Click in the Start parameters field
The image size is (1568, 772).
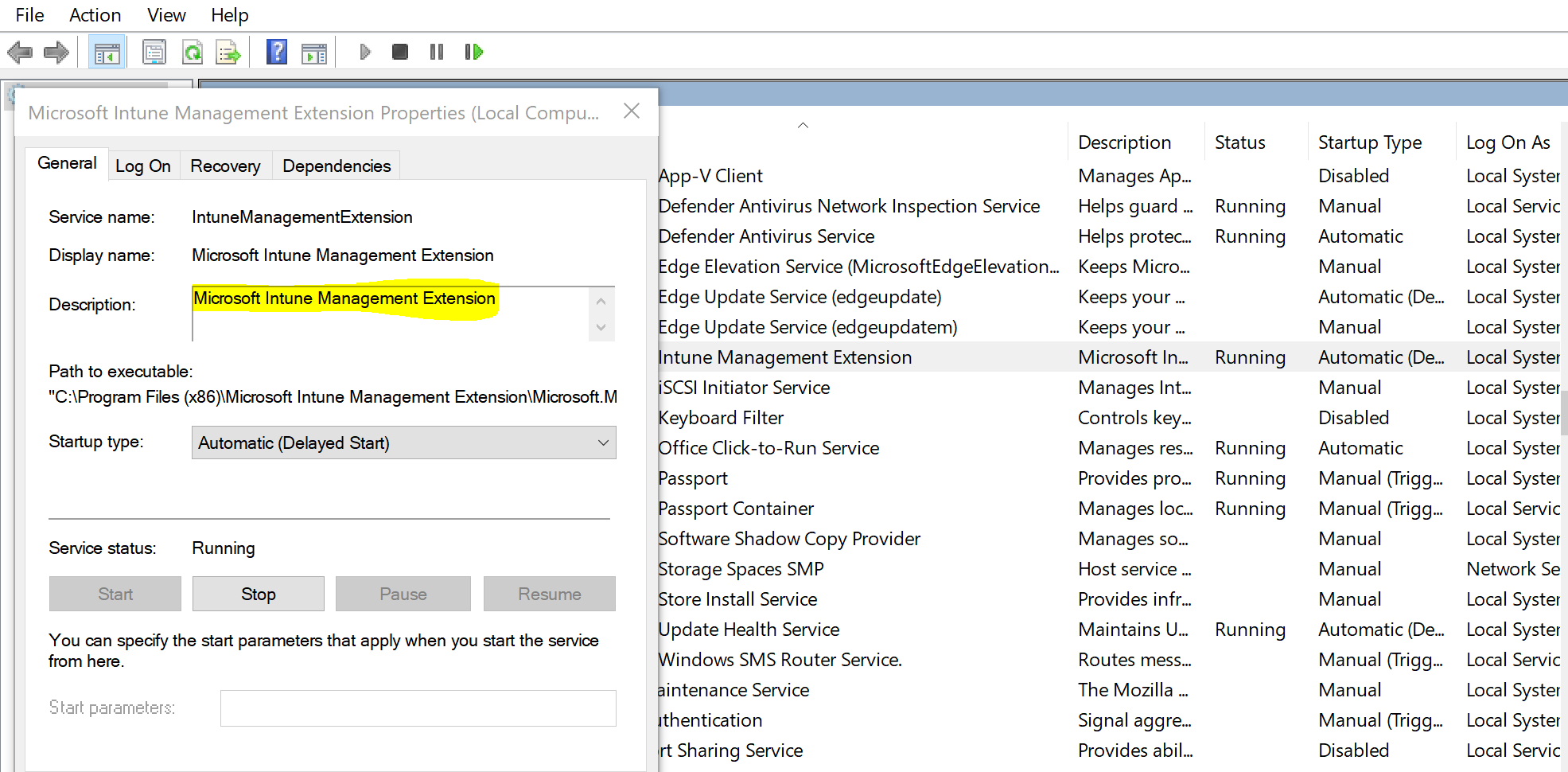(418, 708)
